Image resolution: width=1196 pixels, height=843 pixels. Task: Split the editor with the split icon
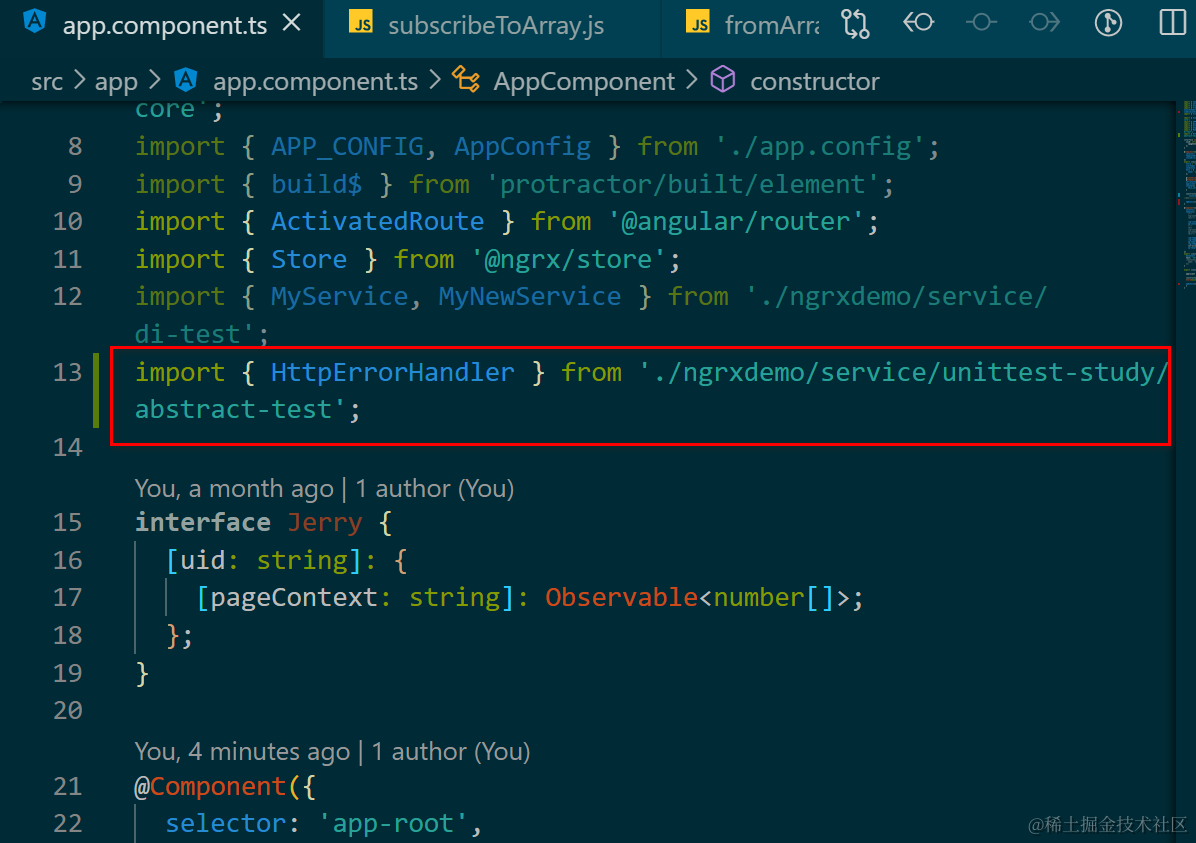(x=1172, y=23)
